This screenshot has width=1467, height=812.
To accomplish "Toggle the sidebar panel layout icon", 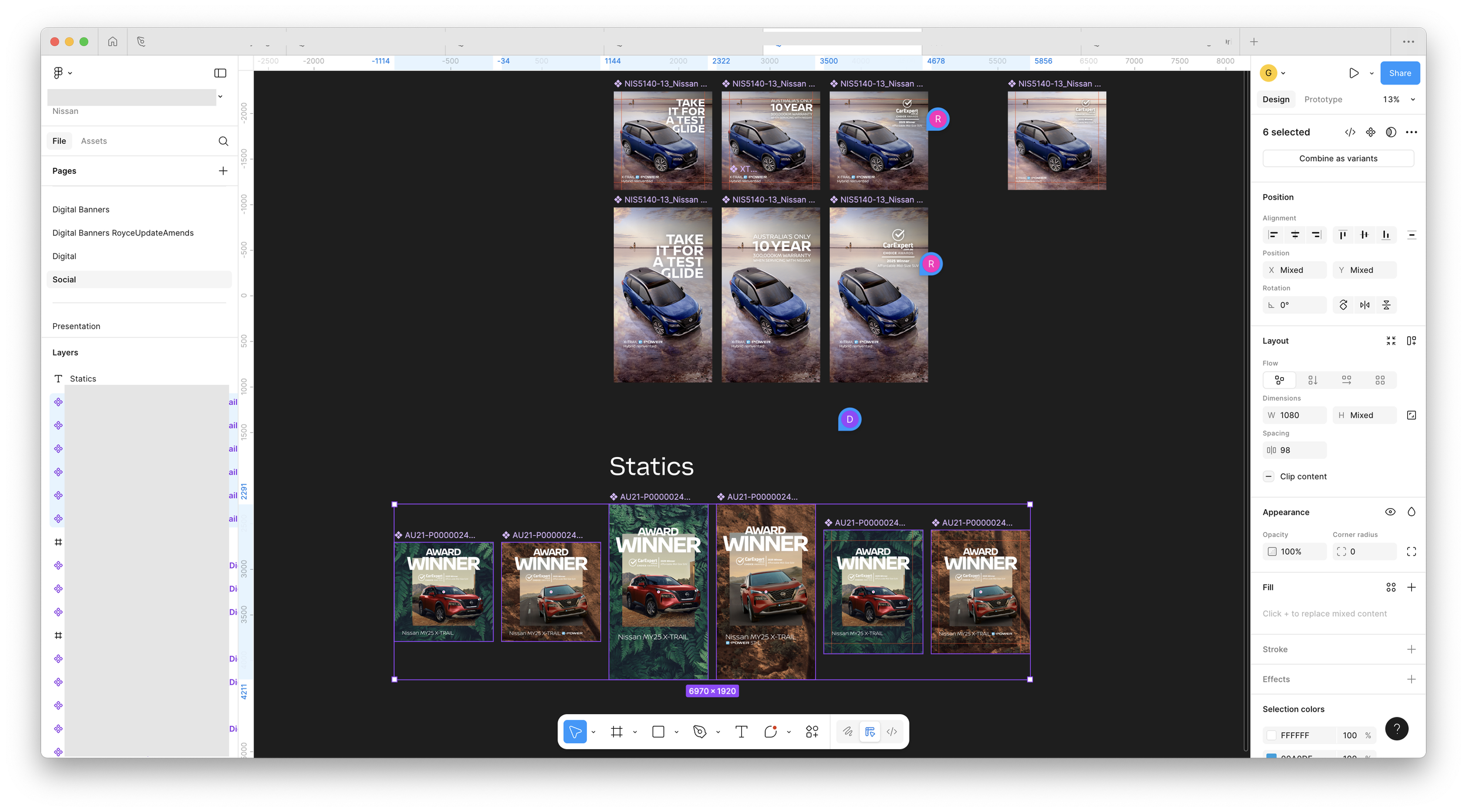I will coord(220,73).
